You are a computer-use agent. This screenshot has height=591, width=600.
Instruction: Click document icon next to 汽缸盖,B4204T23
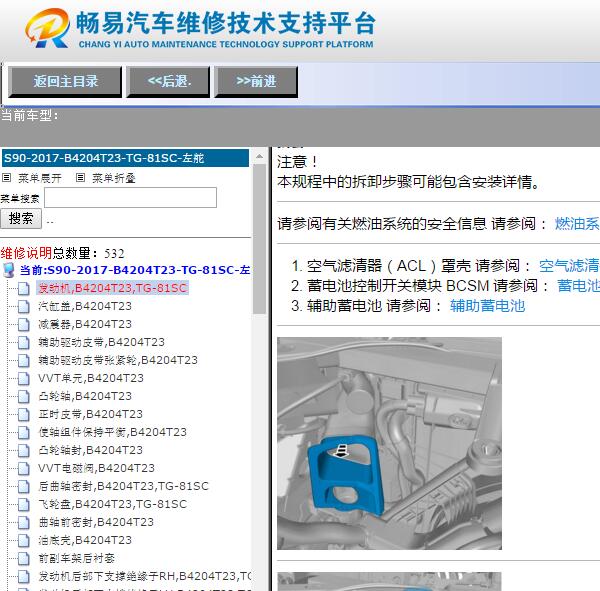23,307
